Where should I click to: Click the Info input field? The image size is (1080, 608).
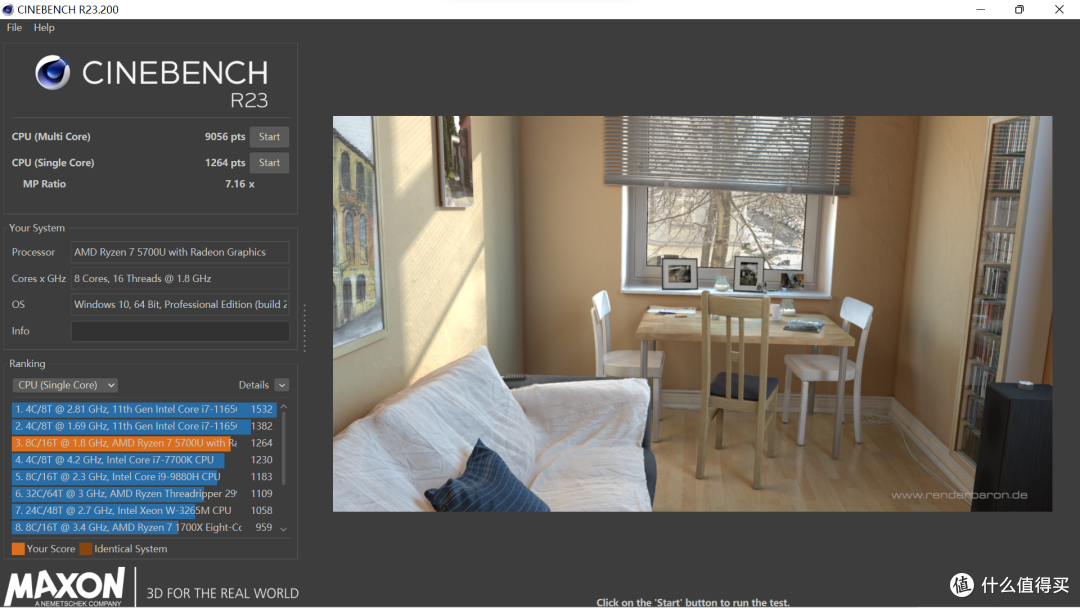(x=180, y=331)
